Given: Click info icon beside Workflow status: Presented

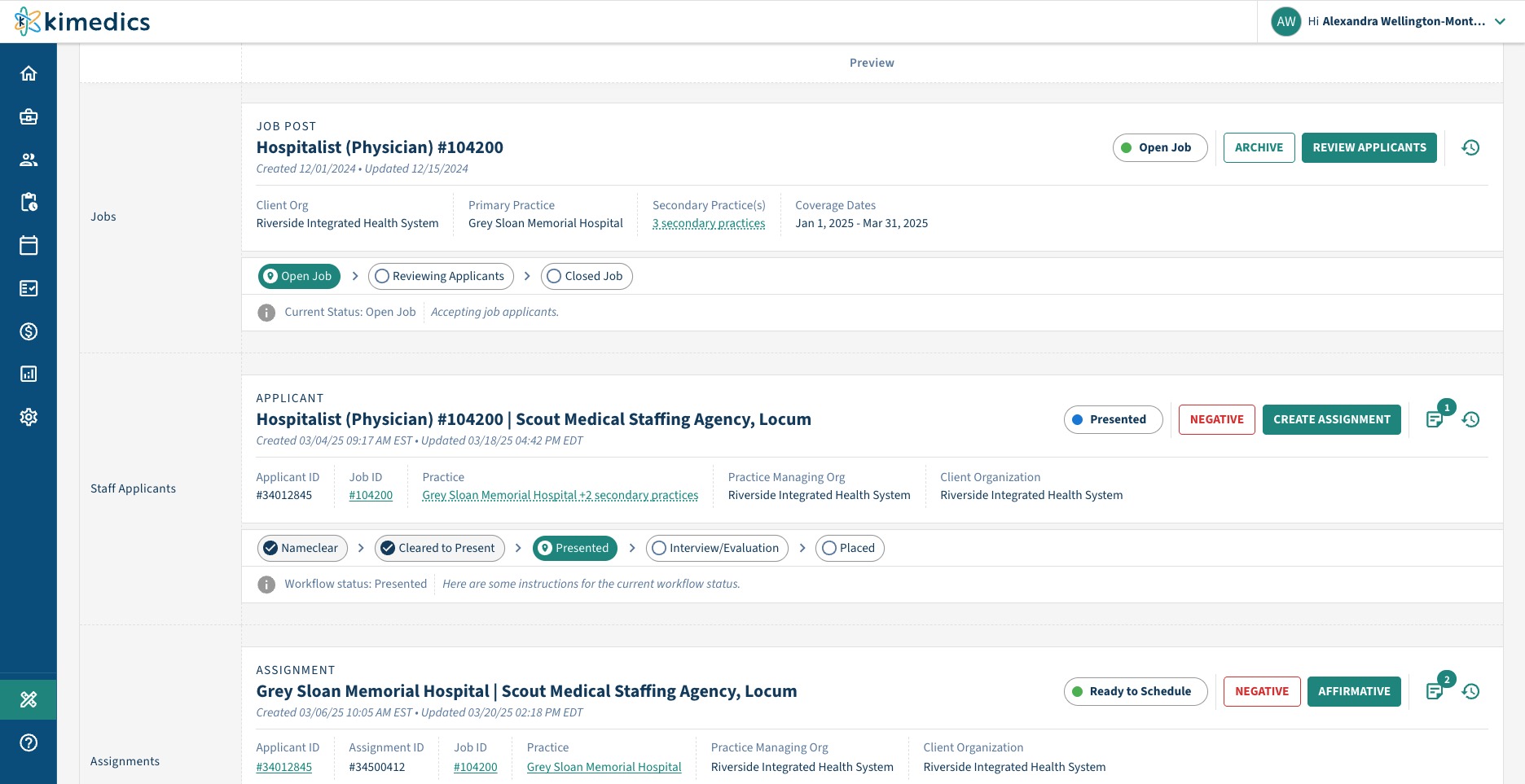Looking at the screenshot, I should pyautogui.click(x=266, y=585).
